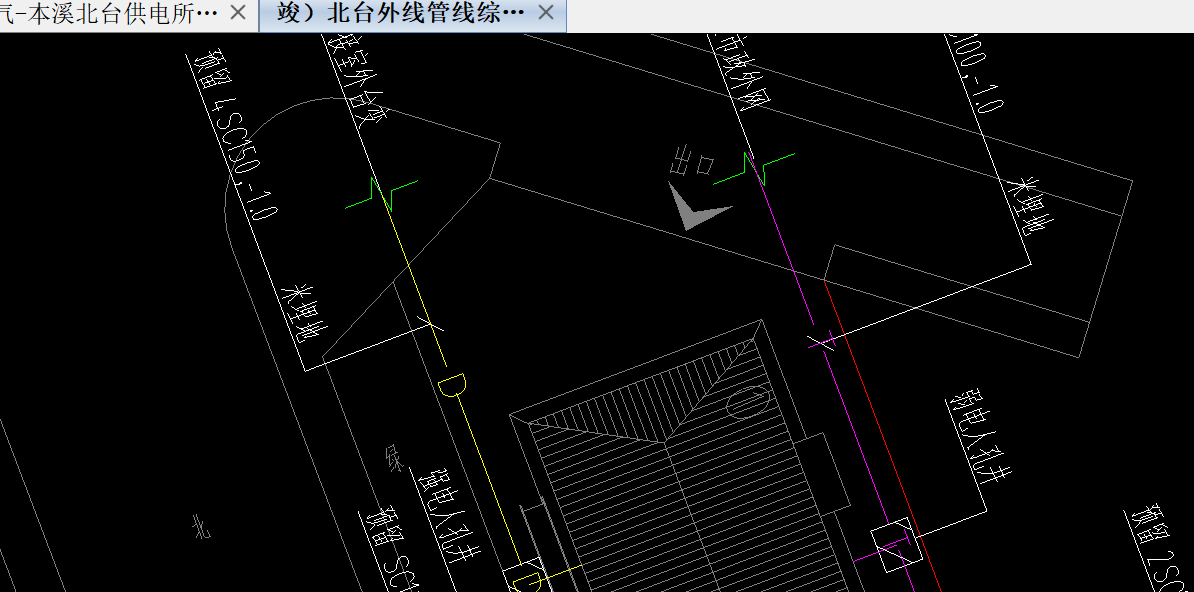Select the yellow D symbol below the green break

pyautogui.click(x=451, y=385)
